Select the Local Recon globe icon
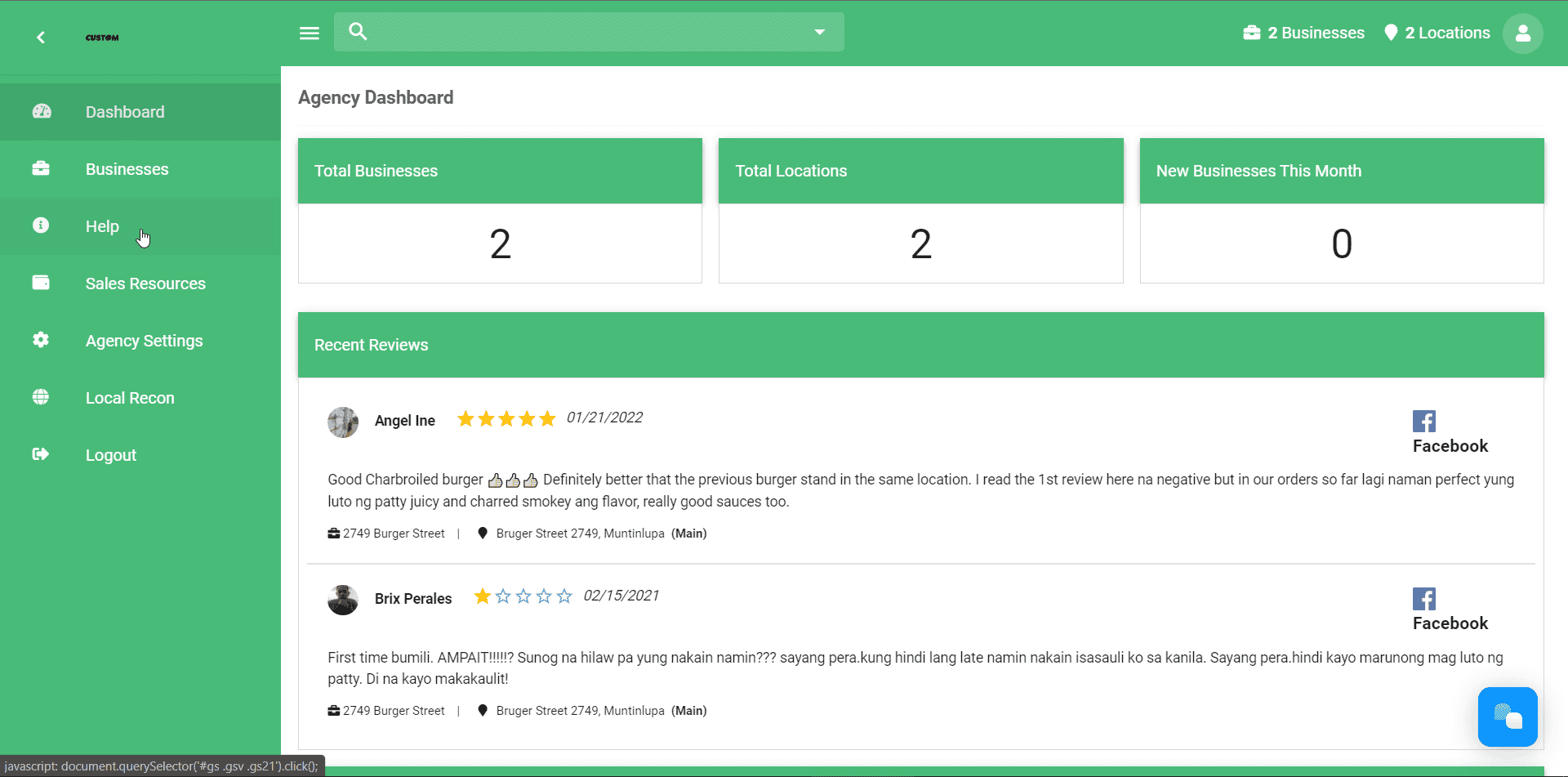The image size is (1568, 777). [x=41, y=397]
